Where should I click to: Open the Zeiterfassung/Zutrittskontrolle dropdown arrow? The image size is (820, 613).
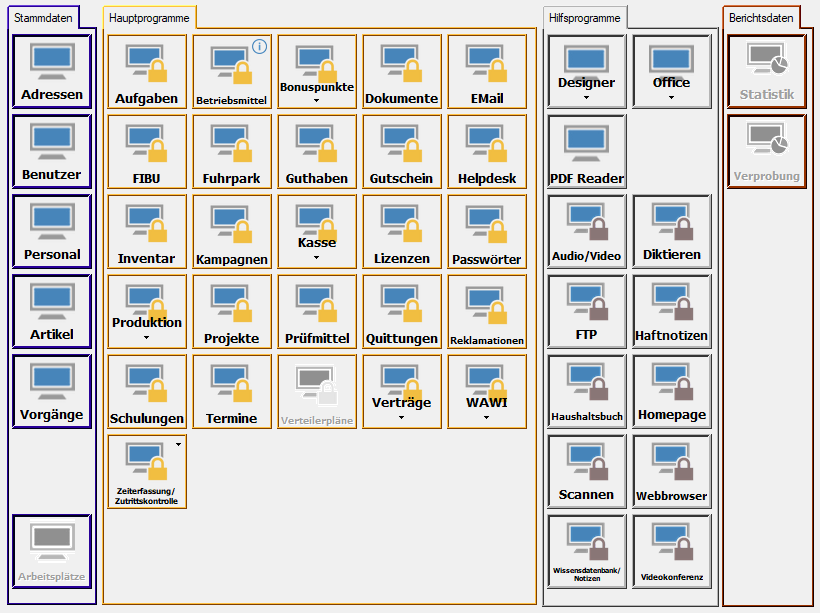(179, 444)
